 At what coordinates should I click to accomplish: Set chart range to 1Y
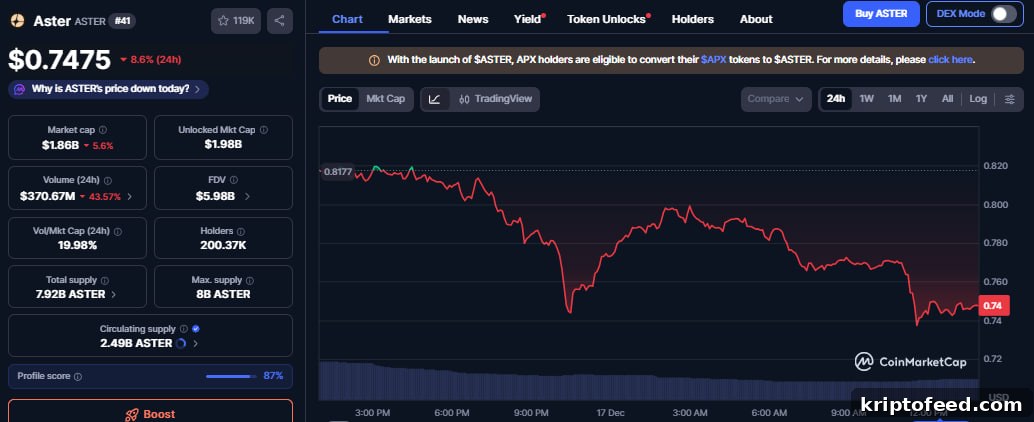click(x=921, y=99)
